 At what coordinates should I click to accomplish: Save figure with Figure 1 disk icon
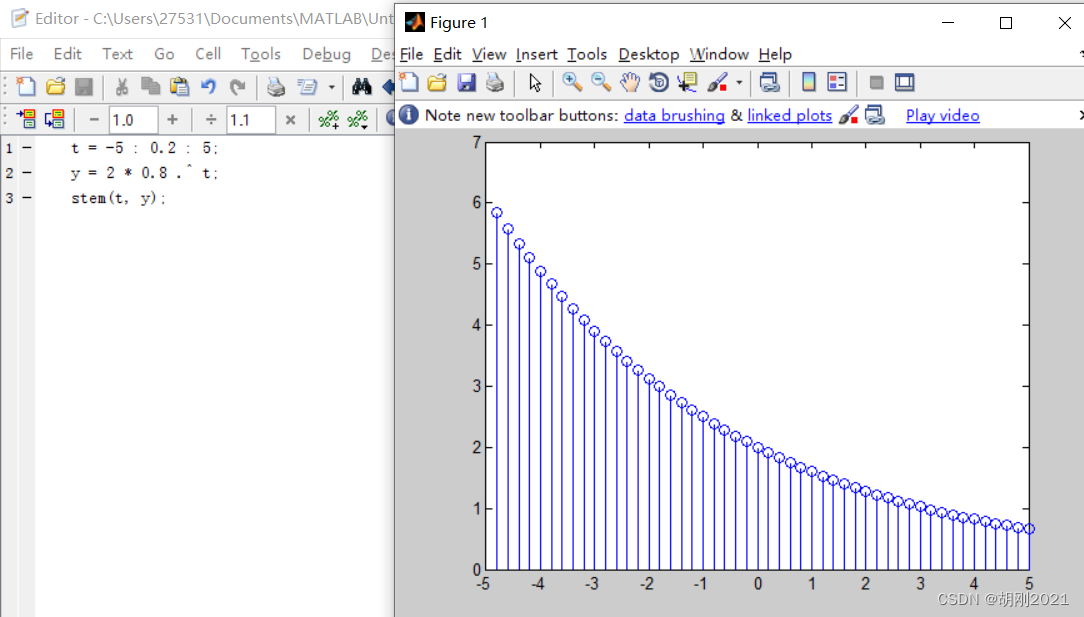coord(467,82)
